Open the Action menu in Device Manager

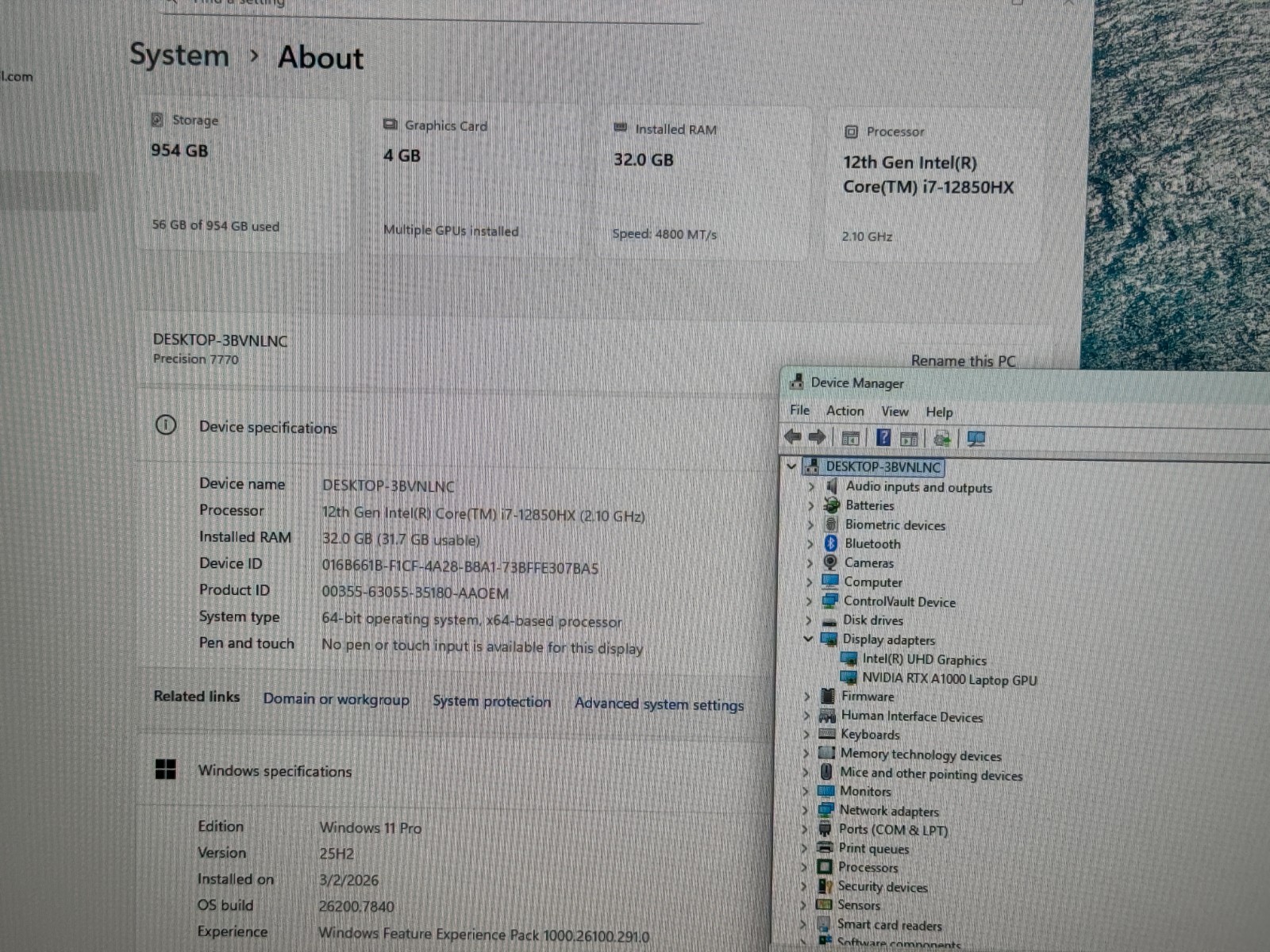845,411
